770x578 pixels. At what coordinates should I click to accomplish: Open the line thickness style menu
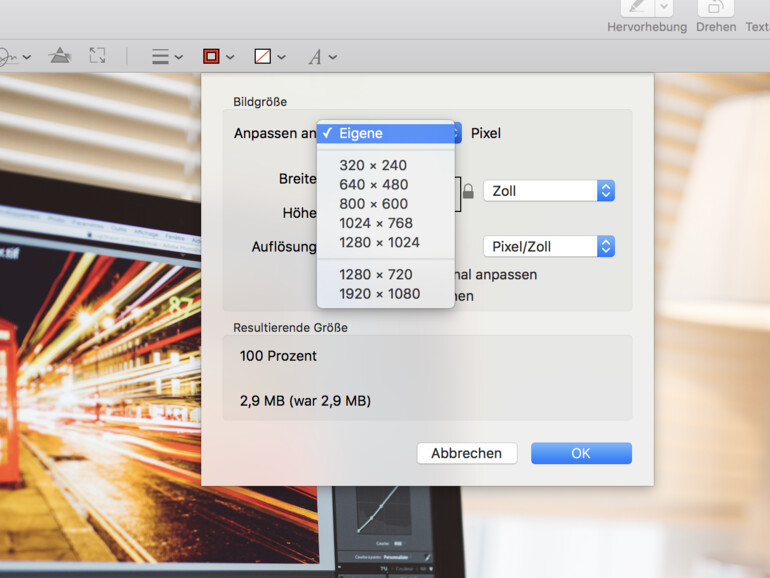coord(166,57)
